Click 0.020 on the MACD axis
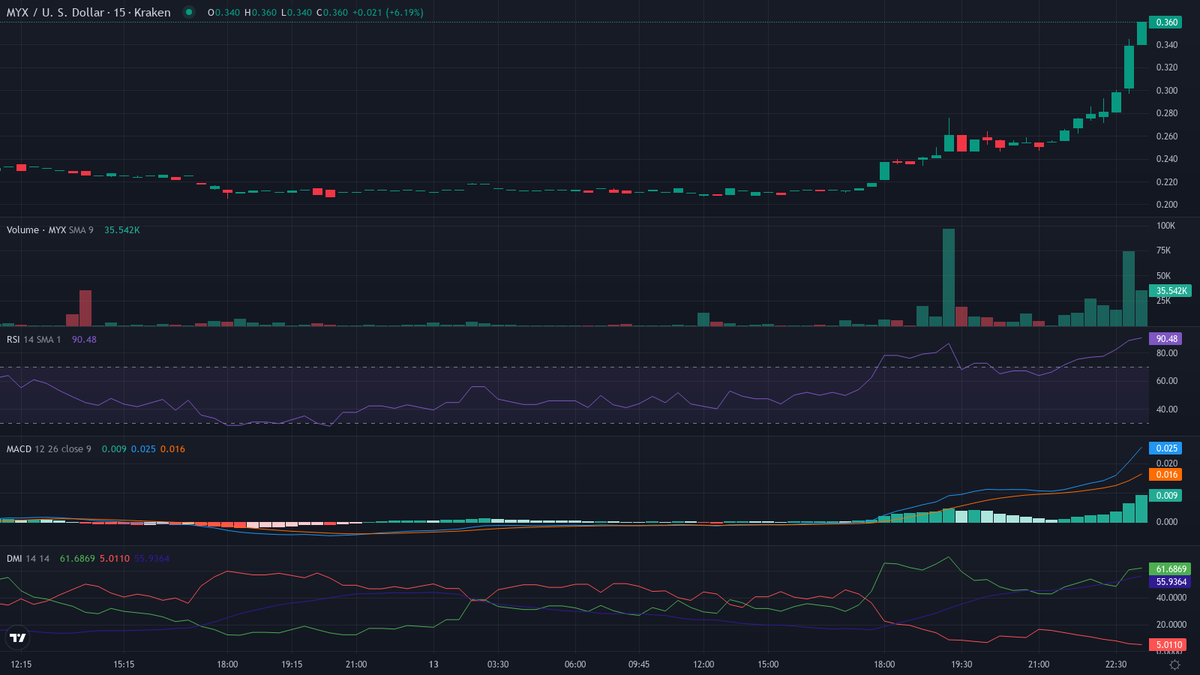Image resolution: width=1200 pixels, height=675 pixels. (x=1166, y=463)
